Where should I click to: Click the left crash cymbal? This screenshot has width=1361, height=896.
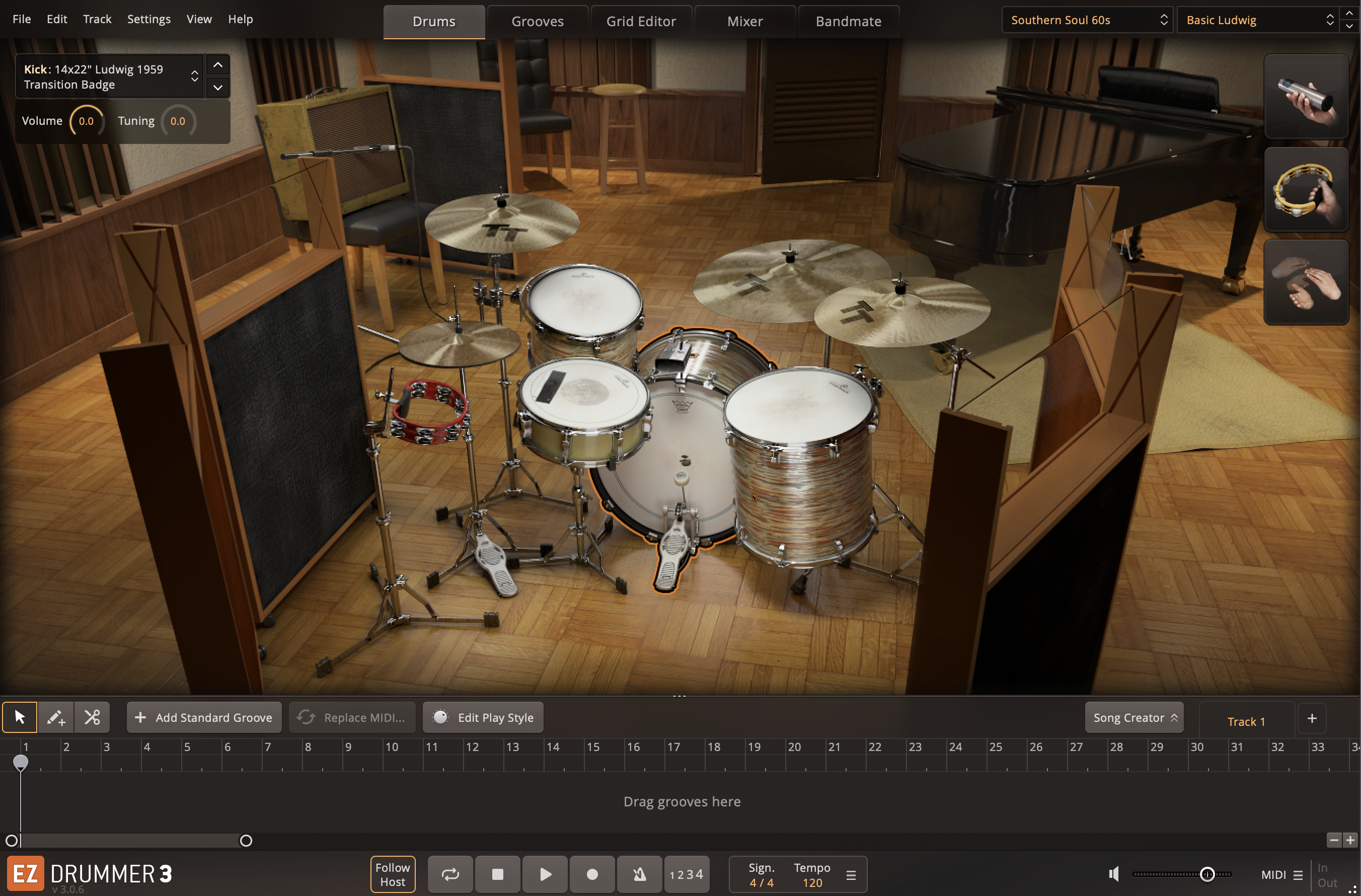[x=501, y=223]
